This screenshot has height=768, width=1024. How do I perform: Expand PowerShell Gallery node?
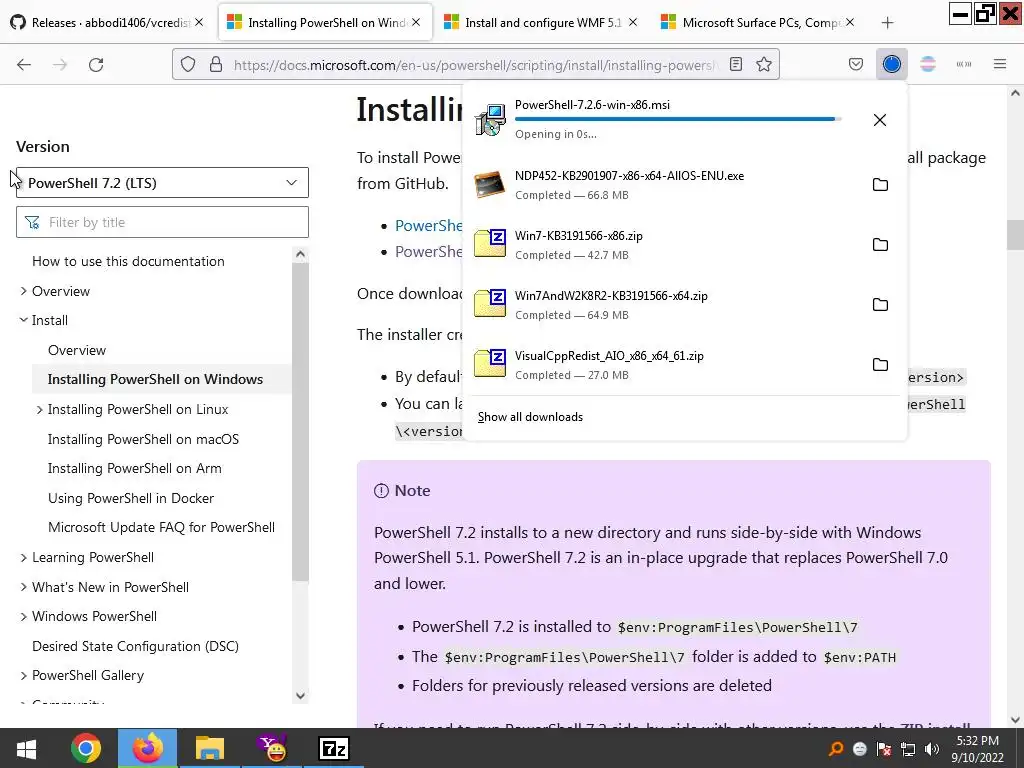(x=24, y=675)
